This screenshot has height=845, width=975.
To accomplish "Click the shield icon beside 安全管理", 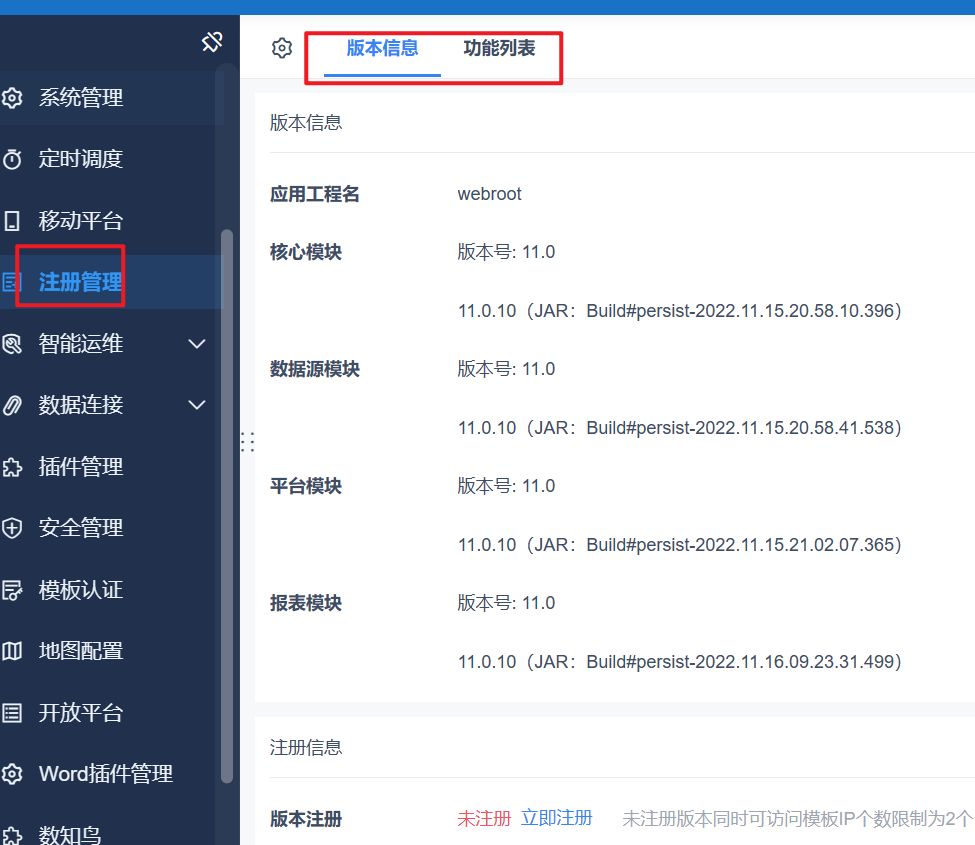I will click(x=12, y=528).
